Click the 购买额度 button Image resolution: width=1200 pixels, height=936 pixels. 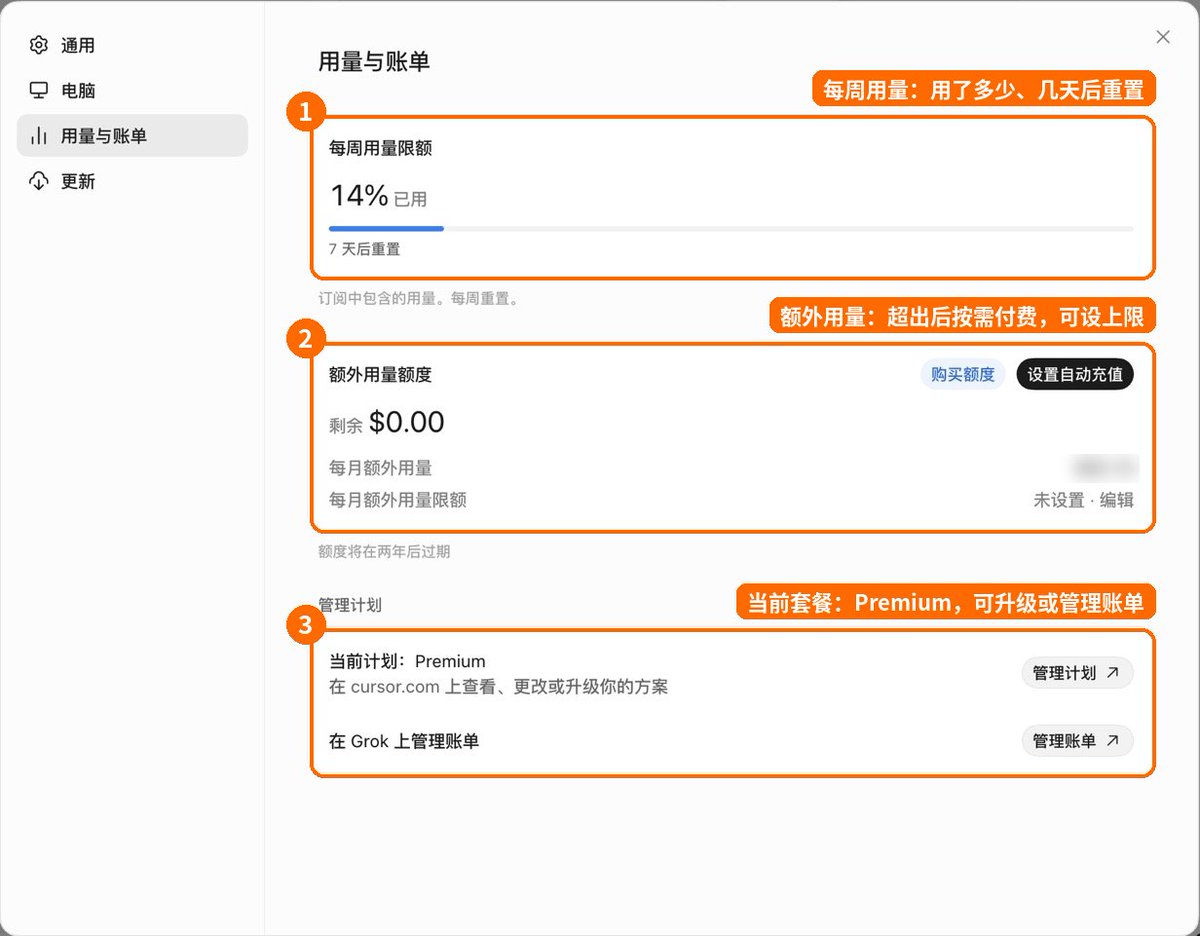962,374
